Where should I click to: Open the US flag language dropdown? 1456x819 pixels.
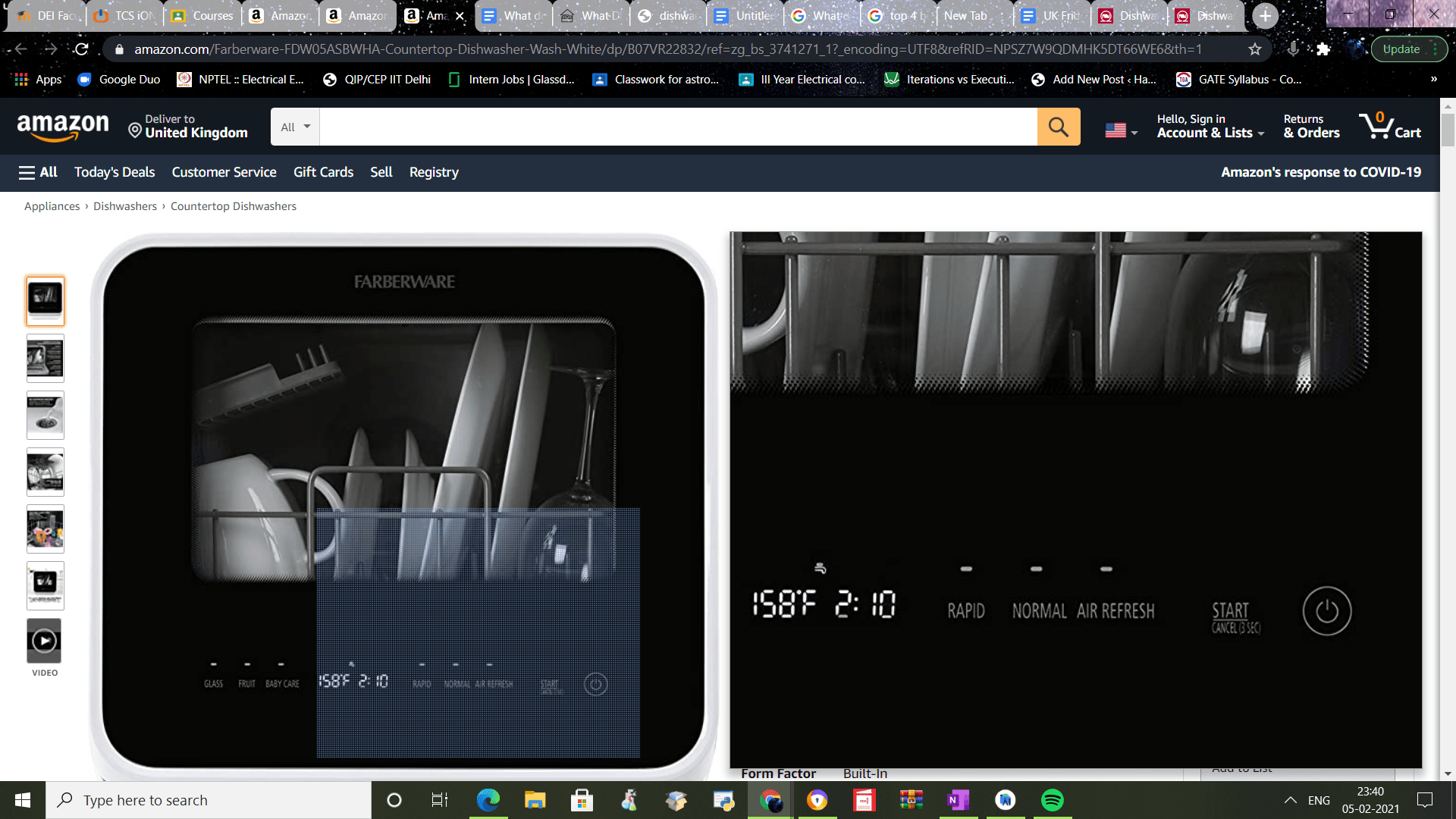[1121, 130]
